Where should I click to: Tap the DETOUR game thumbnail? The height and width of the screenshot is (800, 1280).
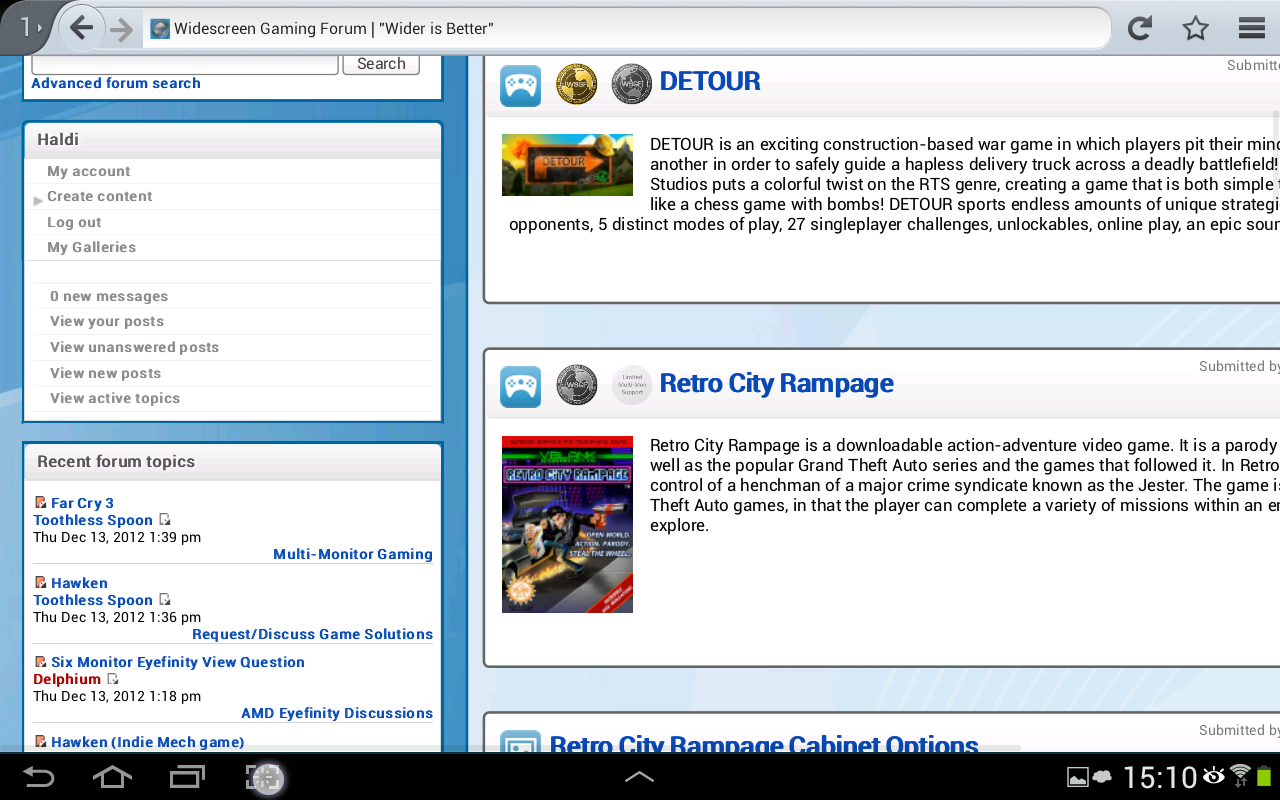567,165
